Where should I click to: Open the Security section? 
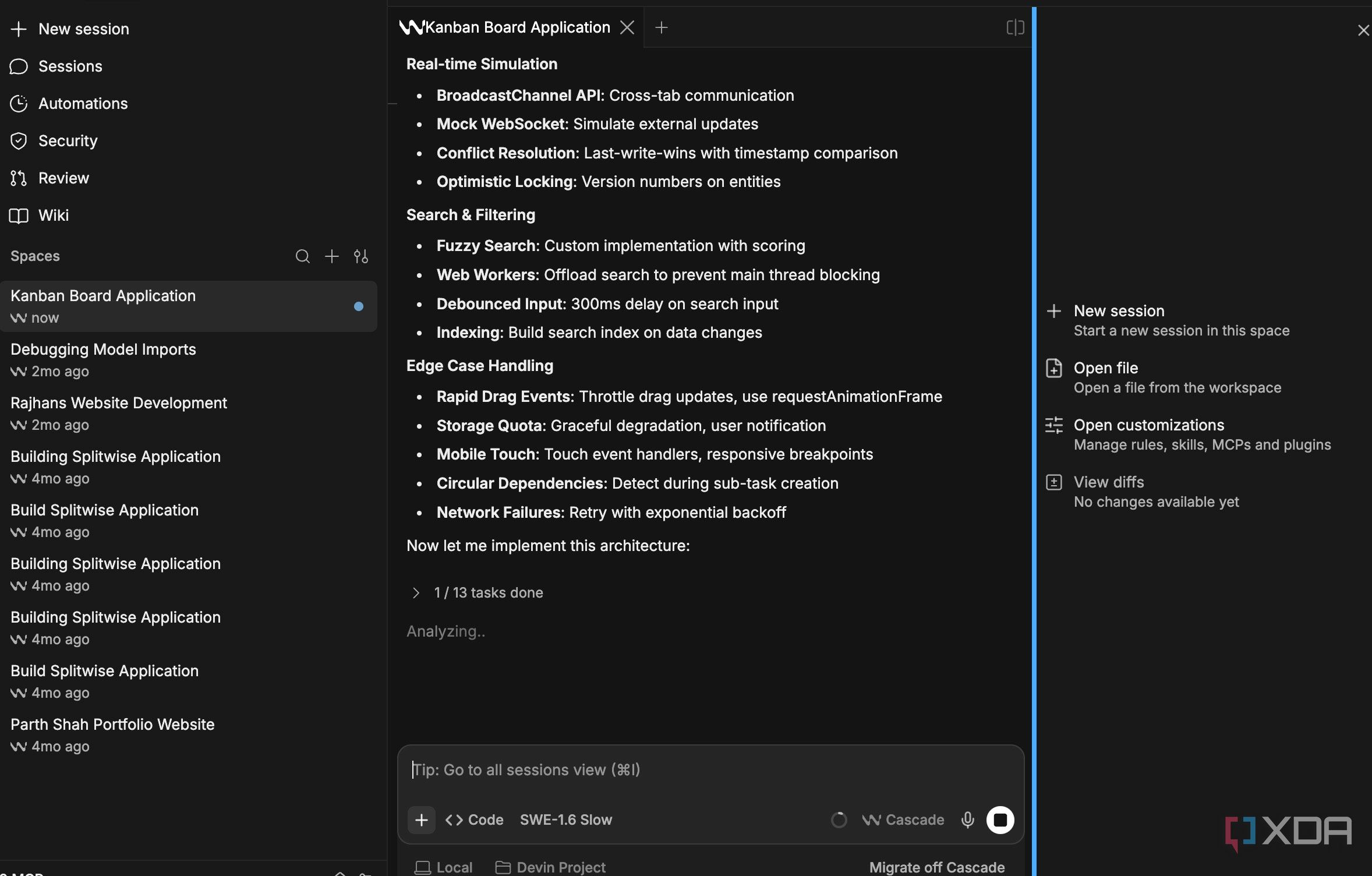tap(54, 141)
